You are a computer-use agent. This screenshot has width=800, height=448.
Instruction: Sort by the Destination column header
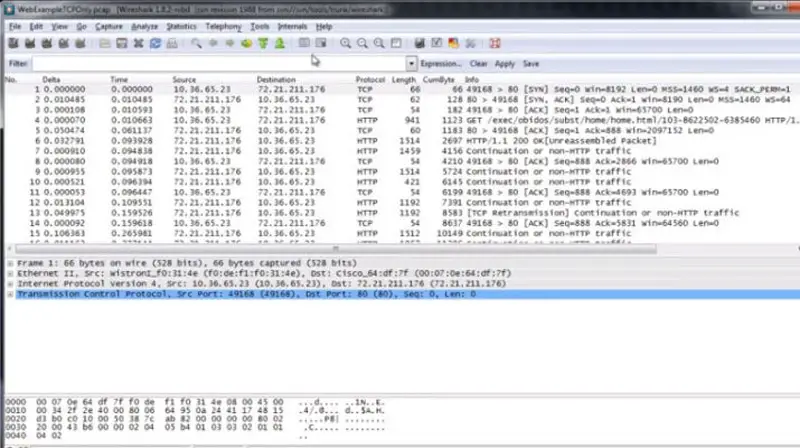(276, 80)
